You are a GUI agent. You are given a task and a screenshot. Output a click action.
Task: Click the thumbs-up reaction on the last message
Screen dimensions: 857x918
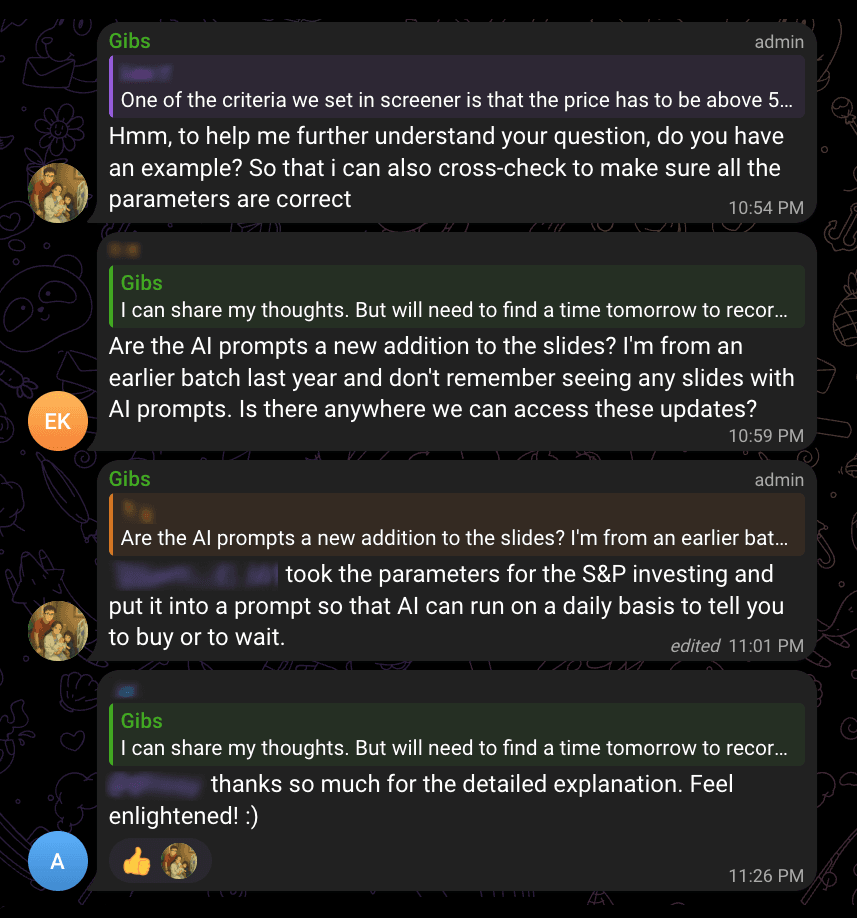pyautogui.click(x=137, y=860)
